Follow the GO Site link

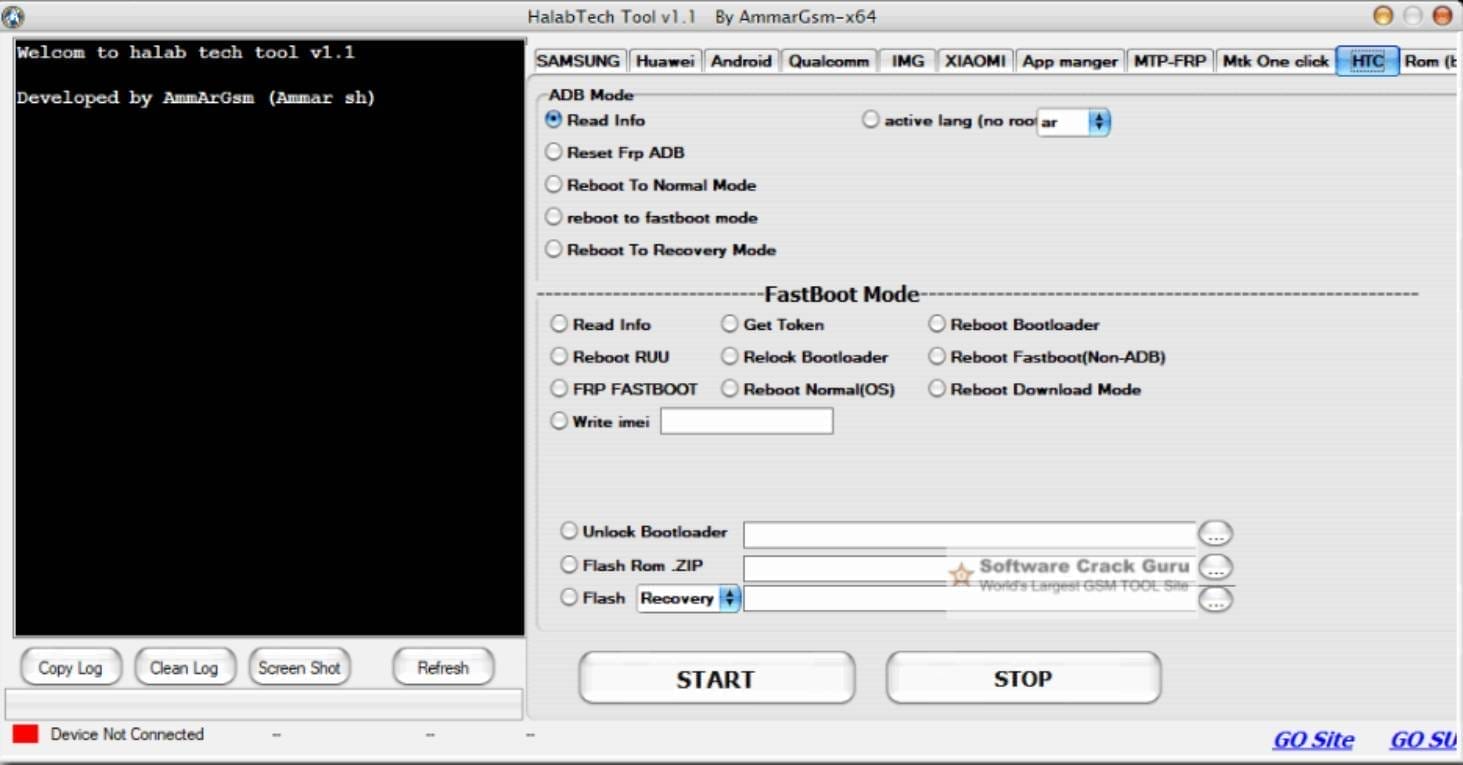(1312, 739)
